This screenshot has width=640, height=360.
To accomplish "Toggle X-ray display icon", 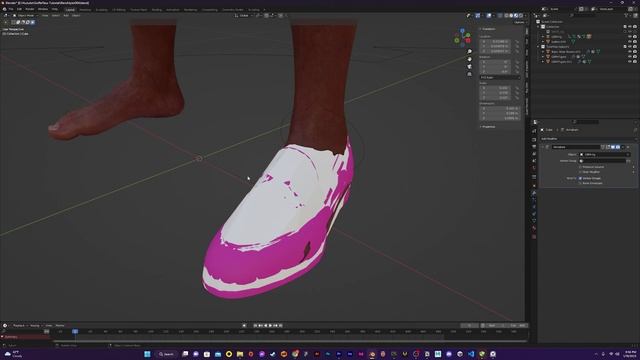I will (500, 16).
